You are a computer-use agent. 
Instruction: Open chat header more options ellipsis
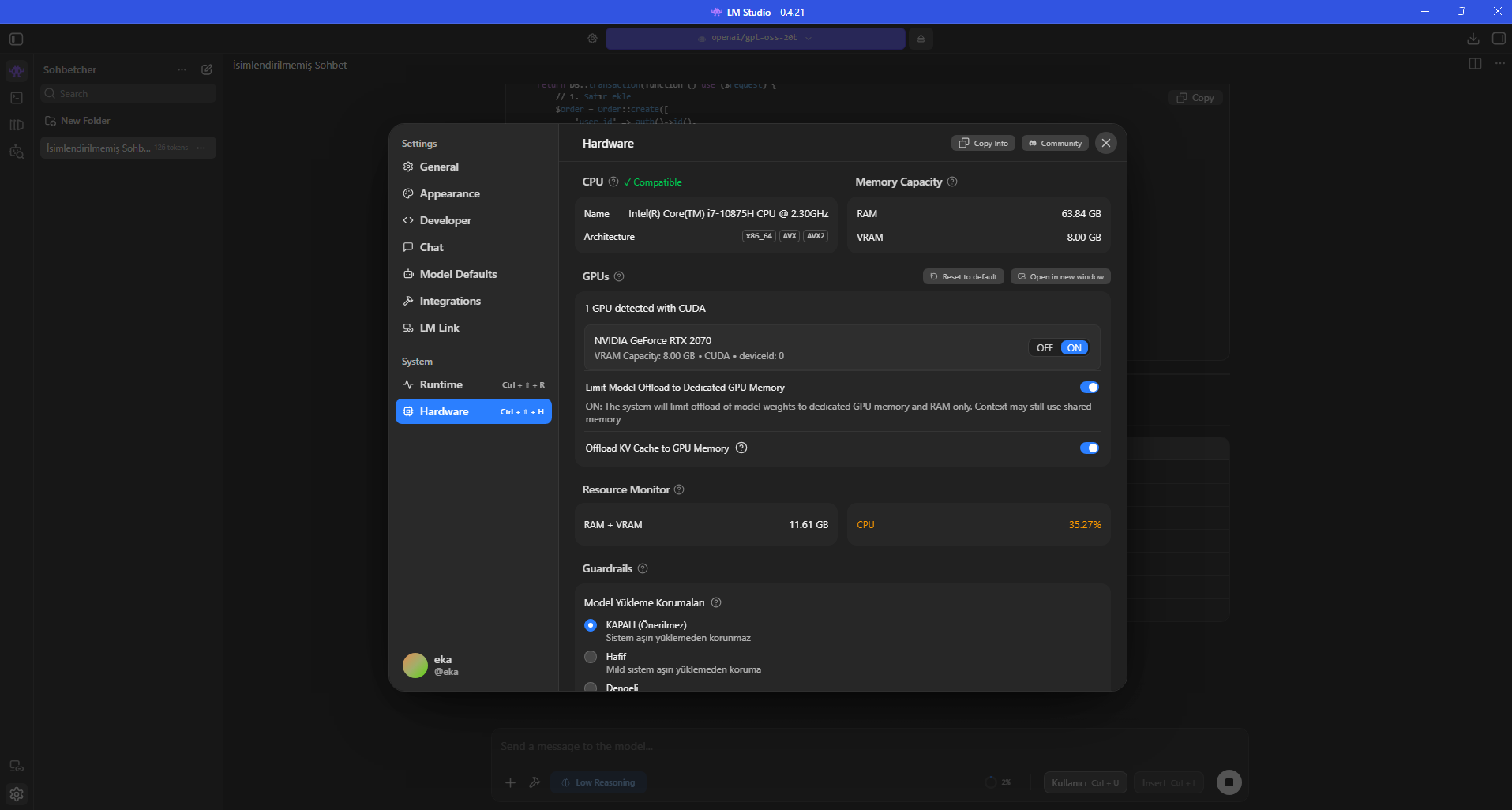tap(1499, 64)
